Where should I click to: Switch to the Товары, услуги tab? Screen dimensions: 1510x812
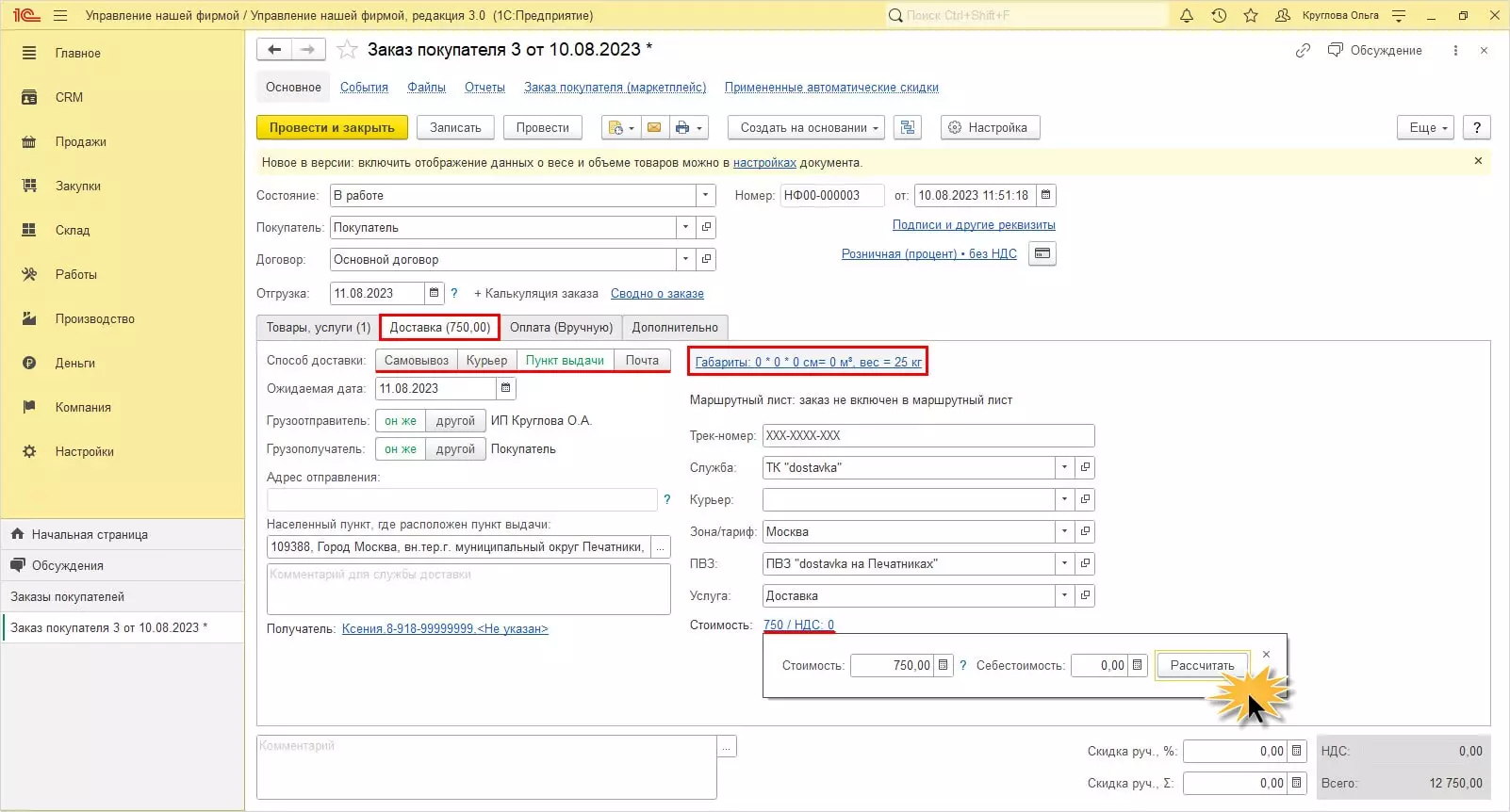318,328
